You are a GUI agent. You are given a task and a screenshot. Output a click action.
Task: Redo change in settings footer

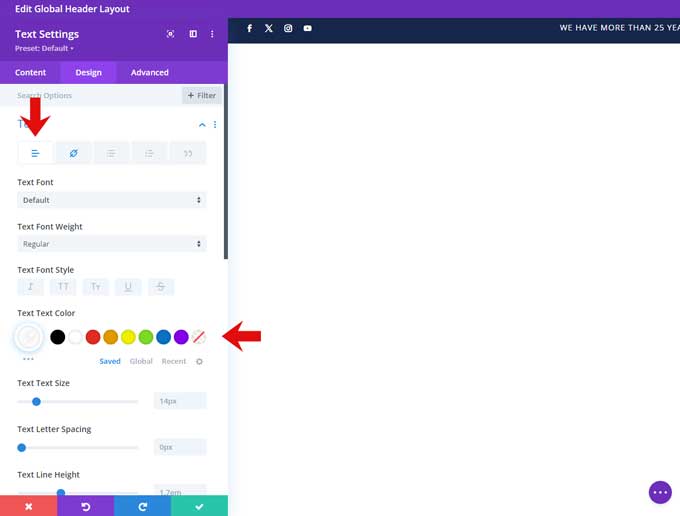pyautogui.click(x=142, y=506)
